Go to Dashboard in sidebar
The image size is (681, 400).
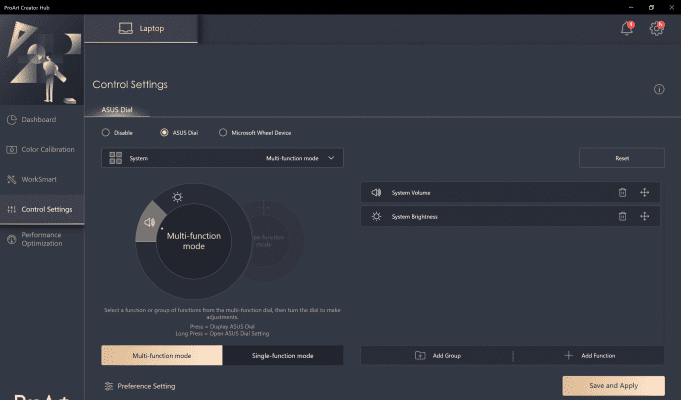pyautogui.click(x=42, y=119)
